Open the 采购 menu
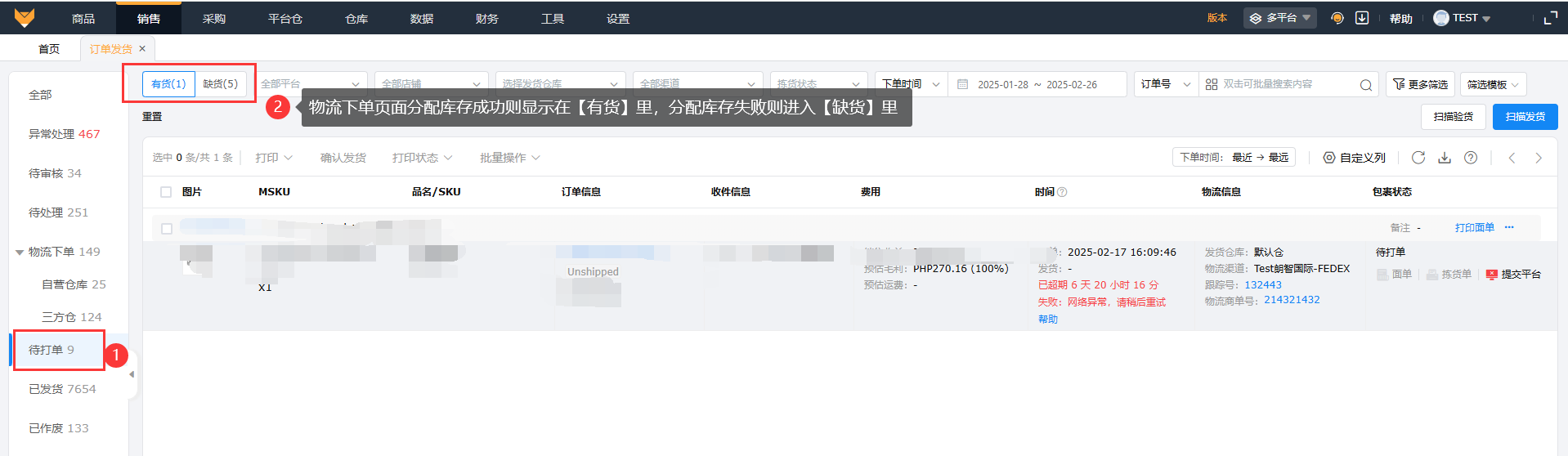Viewport: 1568px width, 456px height. (x=214, y=19)
